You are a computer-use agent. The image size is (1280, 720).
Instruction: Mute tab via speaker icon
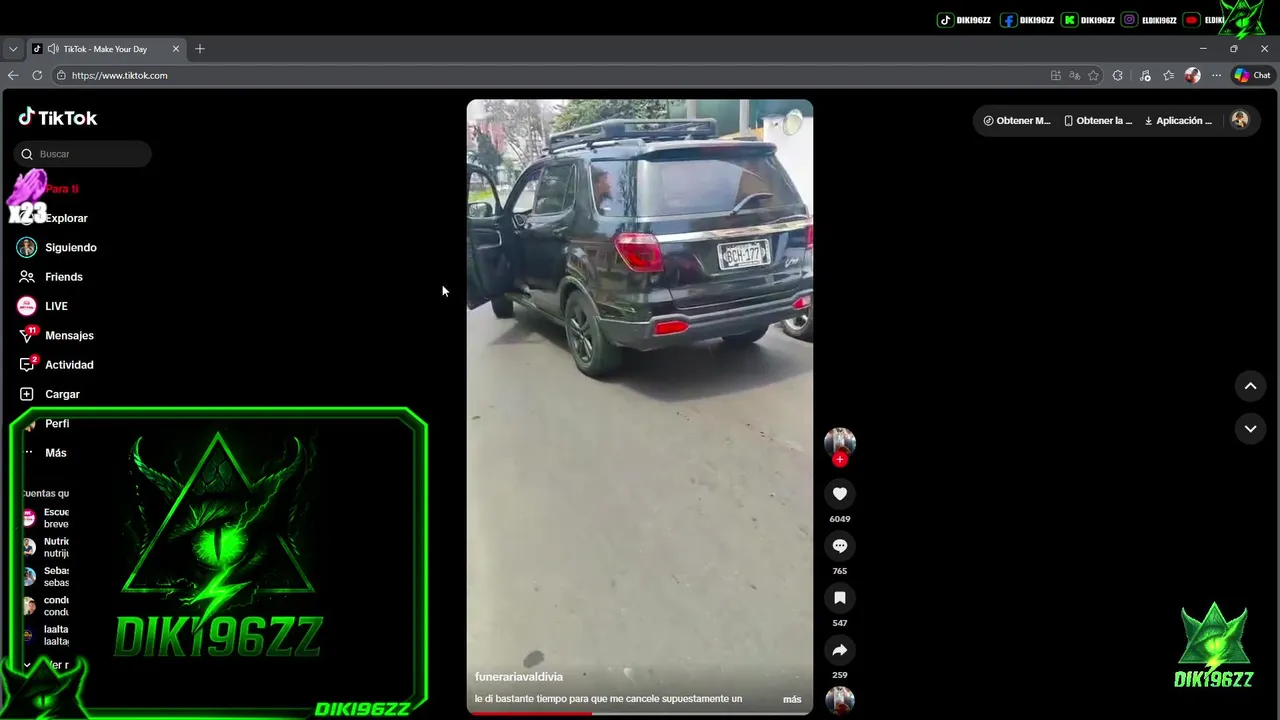pos(53,48)
